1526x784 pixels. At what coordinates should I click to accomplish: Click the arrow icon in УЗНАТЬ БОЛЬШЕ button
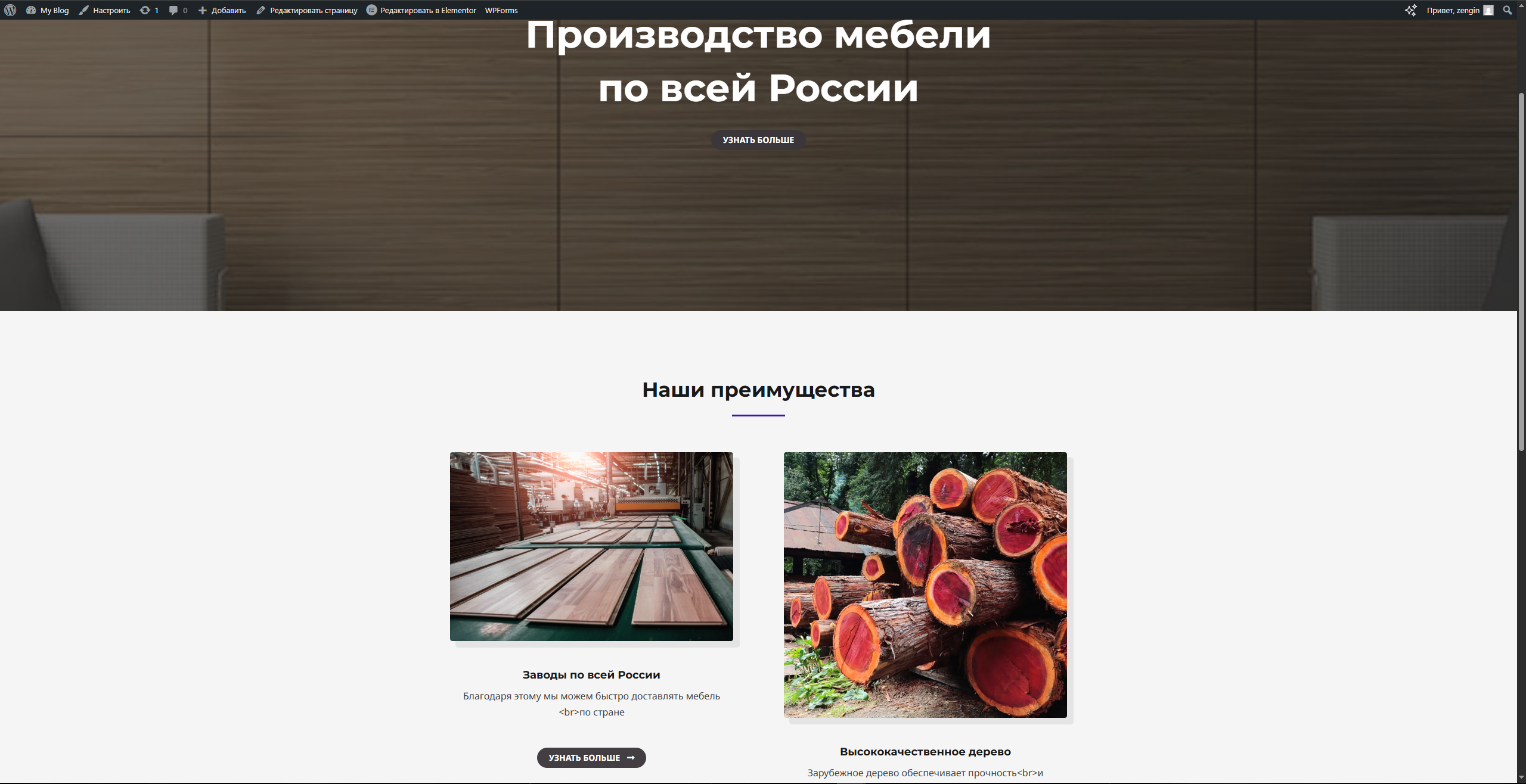[631, 758]
